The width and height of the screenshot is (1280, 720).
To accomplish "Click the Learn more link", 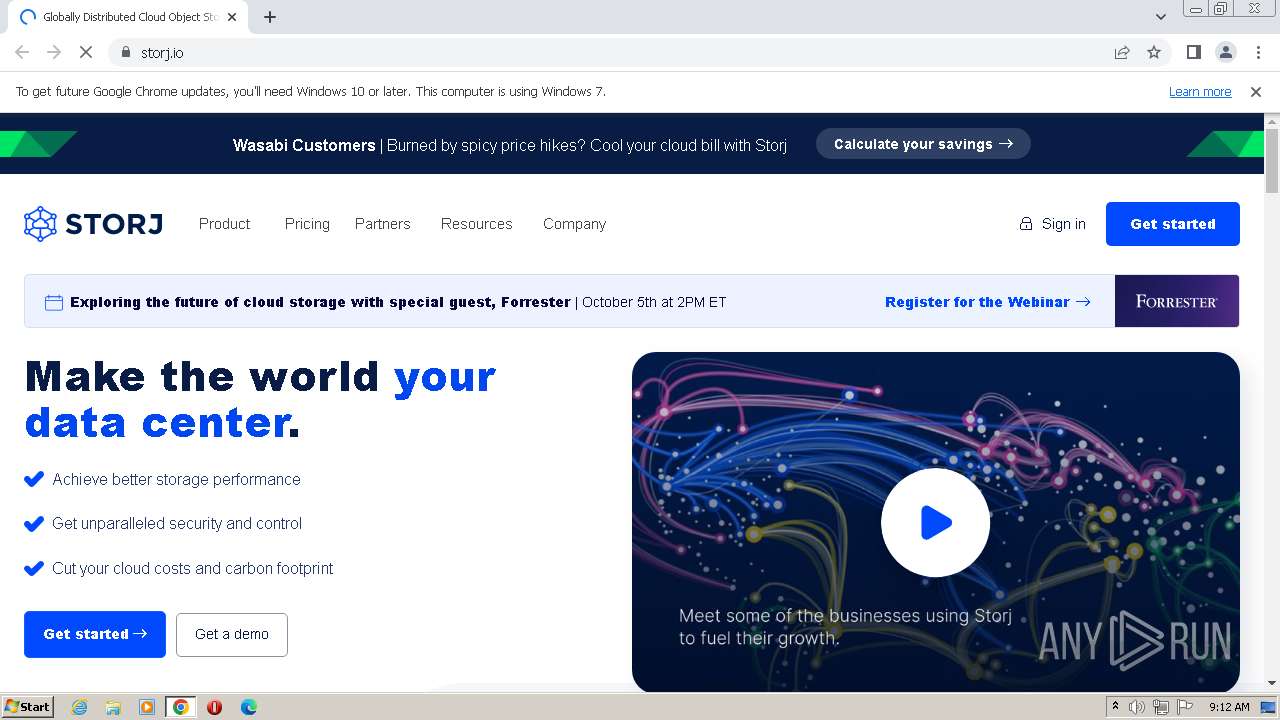I will [x=1200, y=92].
